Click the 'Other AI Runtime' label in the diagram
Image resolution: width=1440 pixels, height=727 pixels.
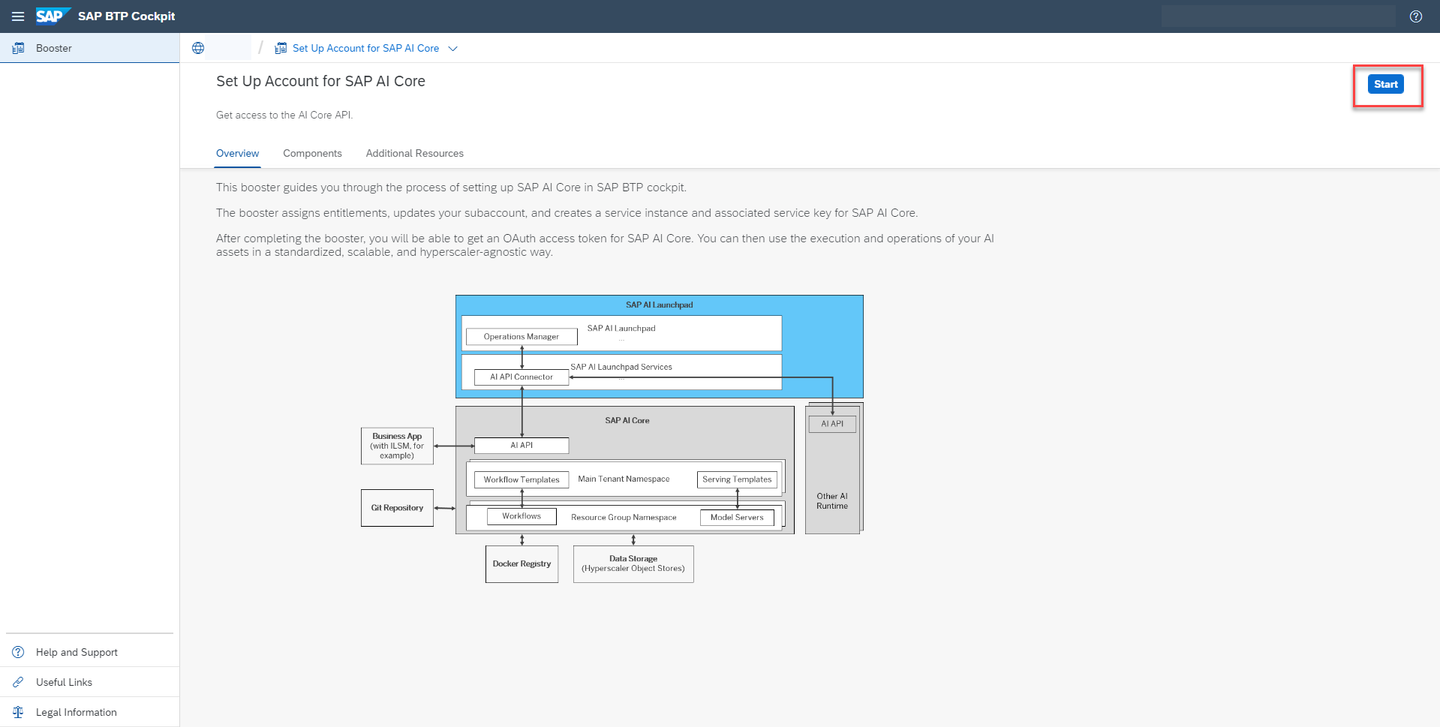point(832,501)
